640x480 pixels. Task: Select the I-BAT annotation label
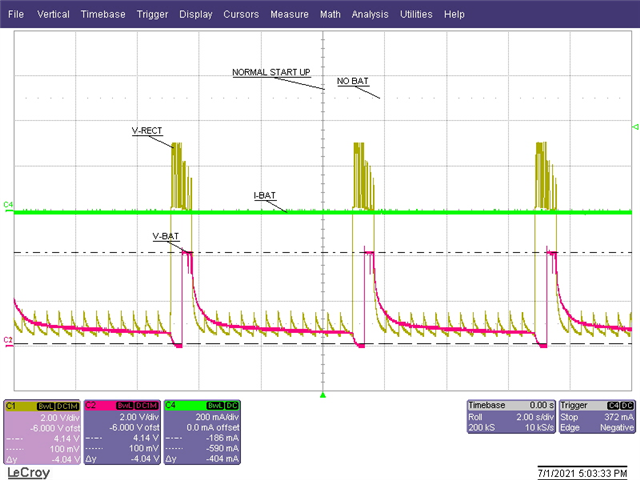tap(264, 196)
